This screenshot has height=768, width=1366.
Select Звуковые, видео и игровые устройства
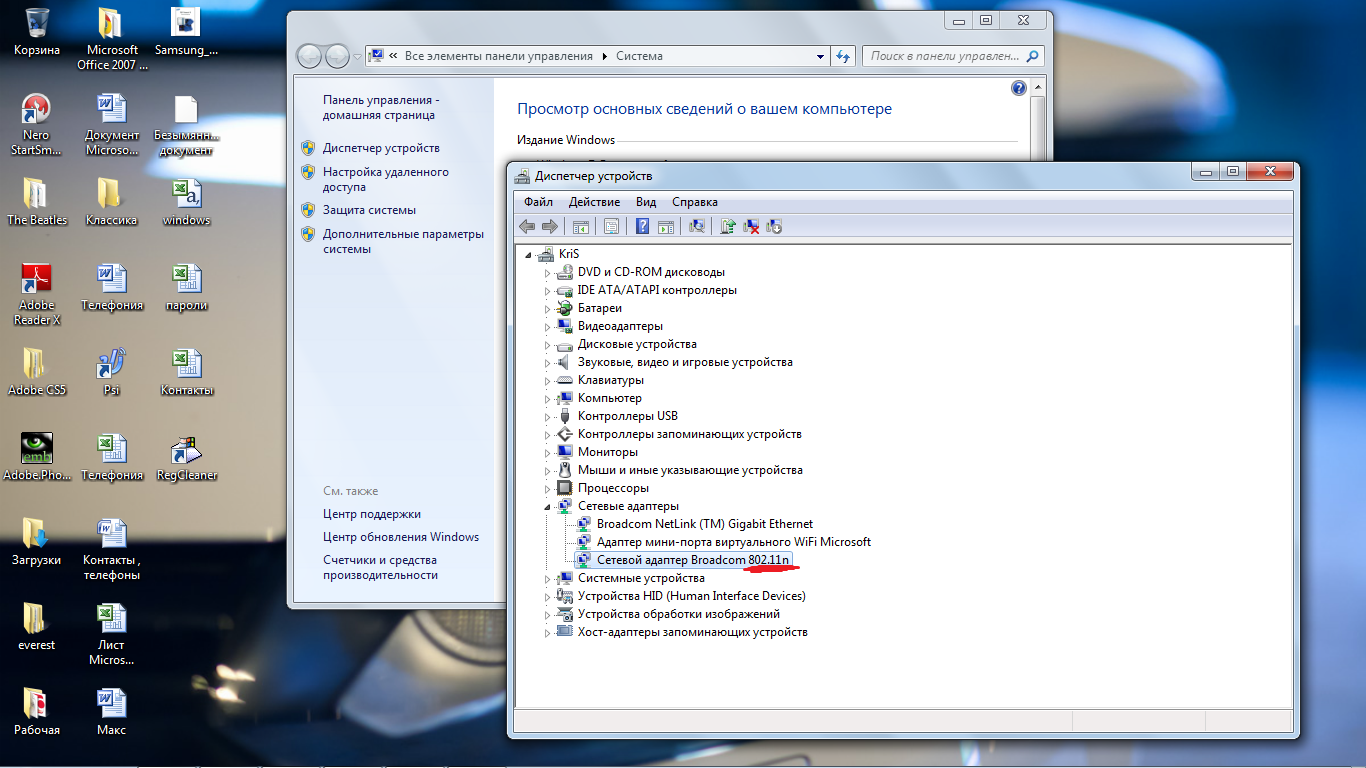point(685,362)
